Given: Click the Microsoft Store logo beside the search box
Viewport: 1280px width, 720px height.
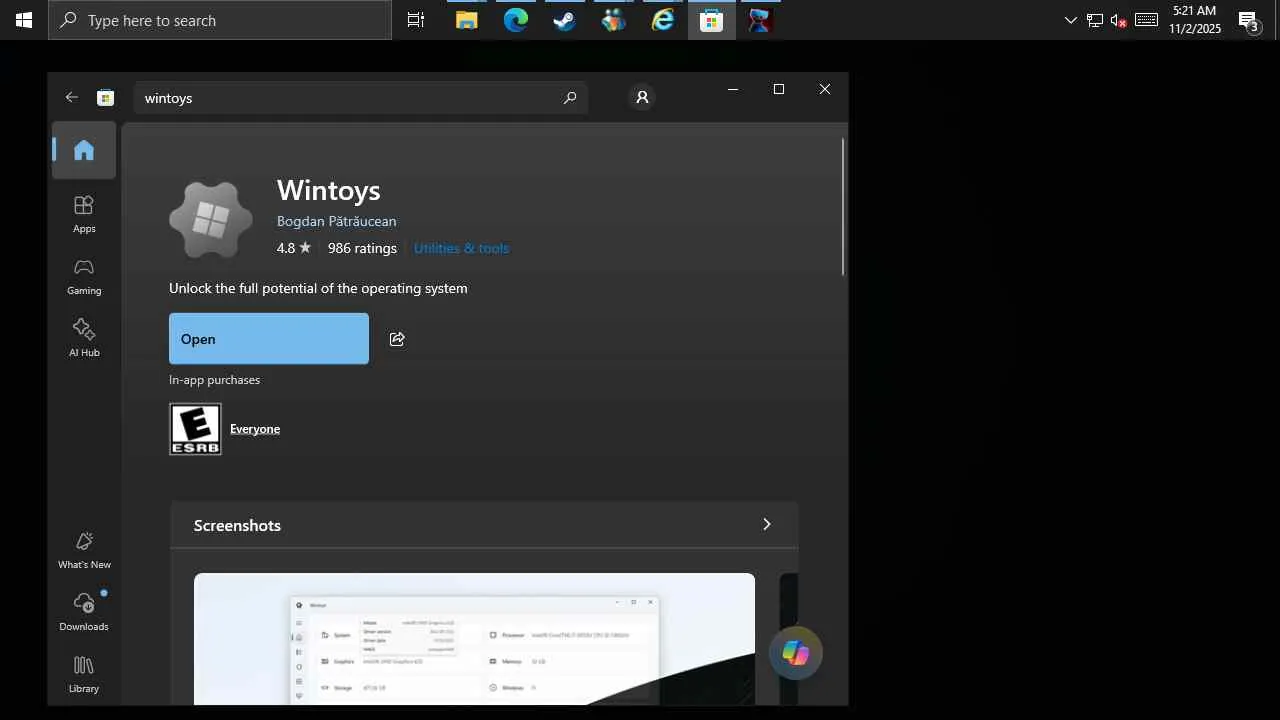Looking at the screenshot, I should (x=105, y=98).
